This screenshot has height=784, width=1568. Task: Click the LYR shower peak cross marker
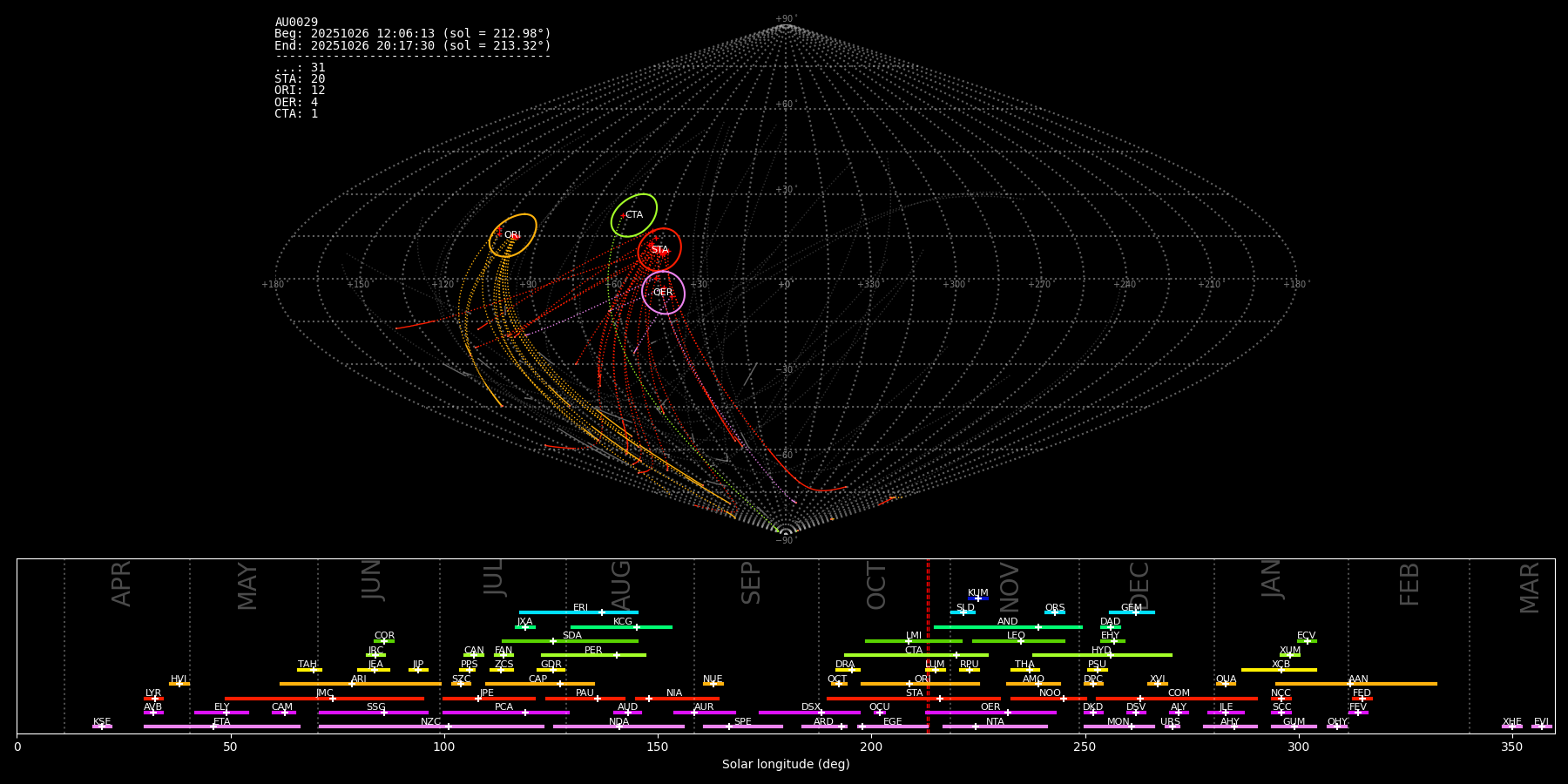tap(155, 699)
